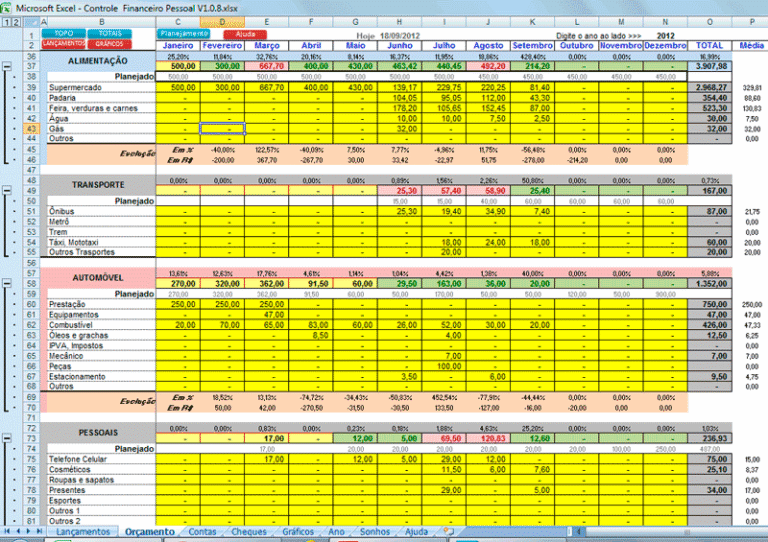The image size is (768, 542).
Task: Click the horizontal scrollbar left arrow
Action: (x=579, y=531)
